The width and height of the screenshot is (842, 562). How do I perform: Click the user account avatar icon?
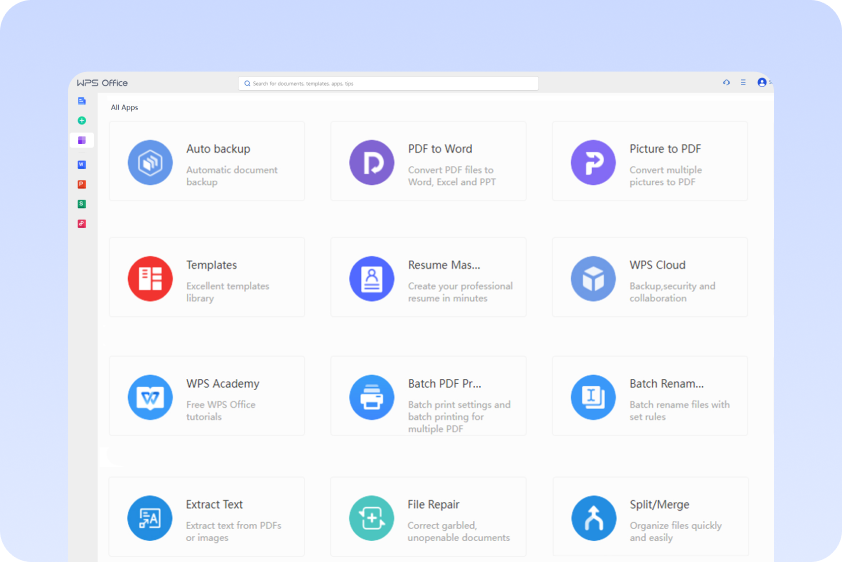pyautogui.click(x=762, y=83)
